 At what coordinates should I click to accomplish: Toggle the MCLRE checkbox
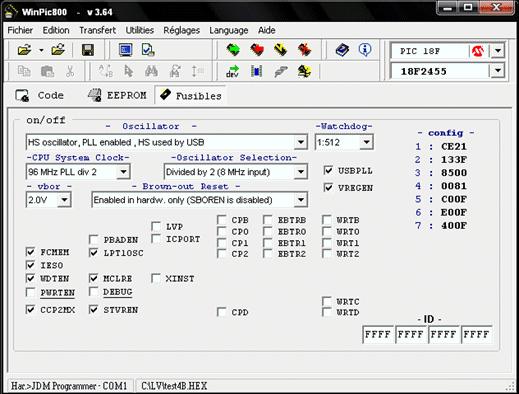pos(94,278)
